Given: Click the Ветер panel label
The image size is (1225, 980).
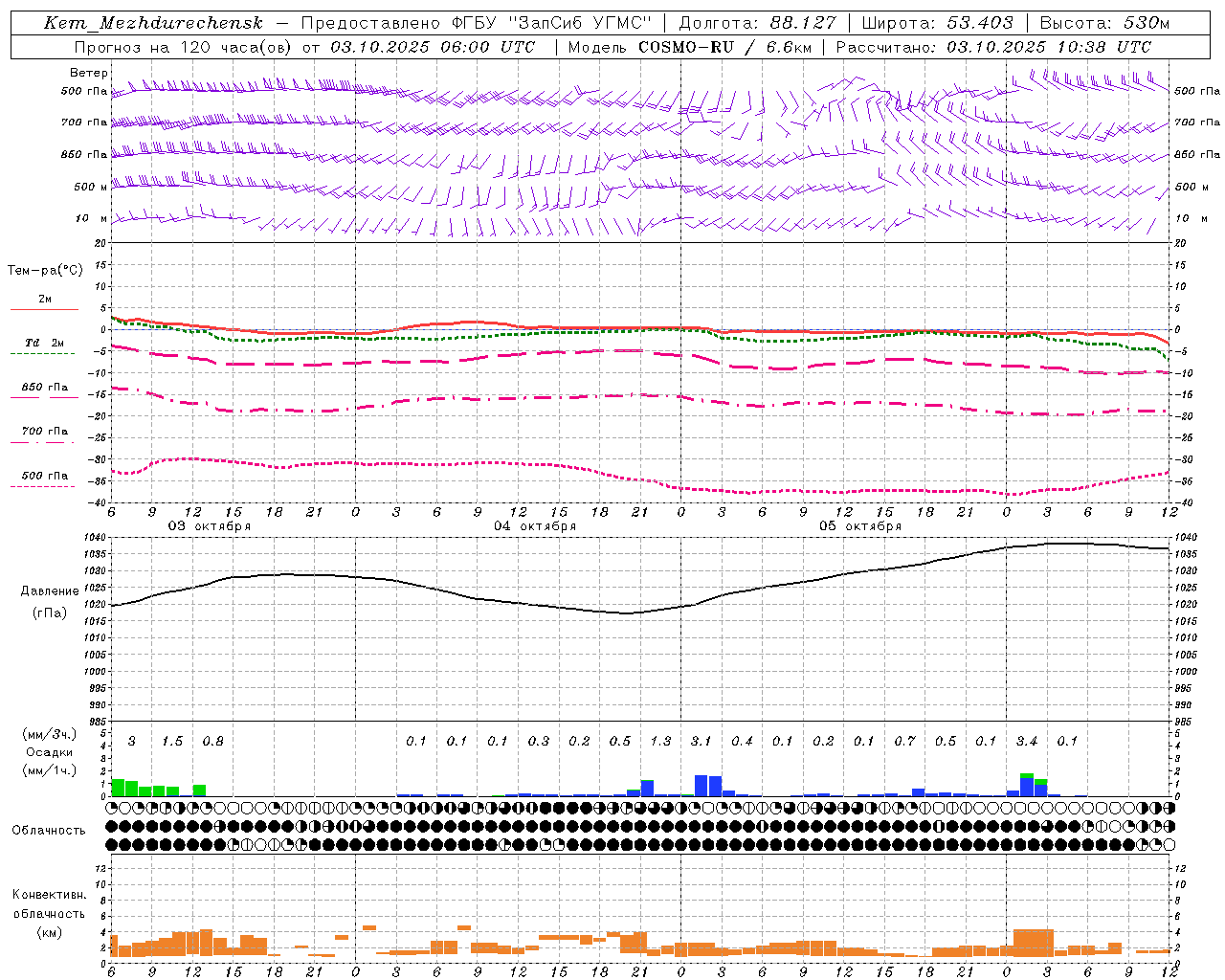Looking at the screenshot, I should click(x=89, y=73).
